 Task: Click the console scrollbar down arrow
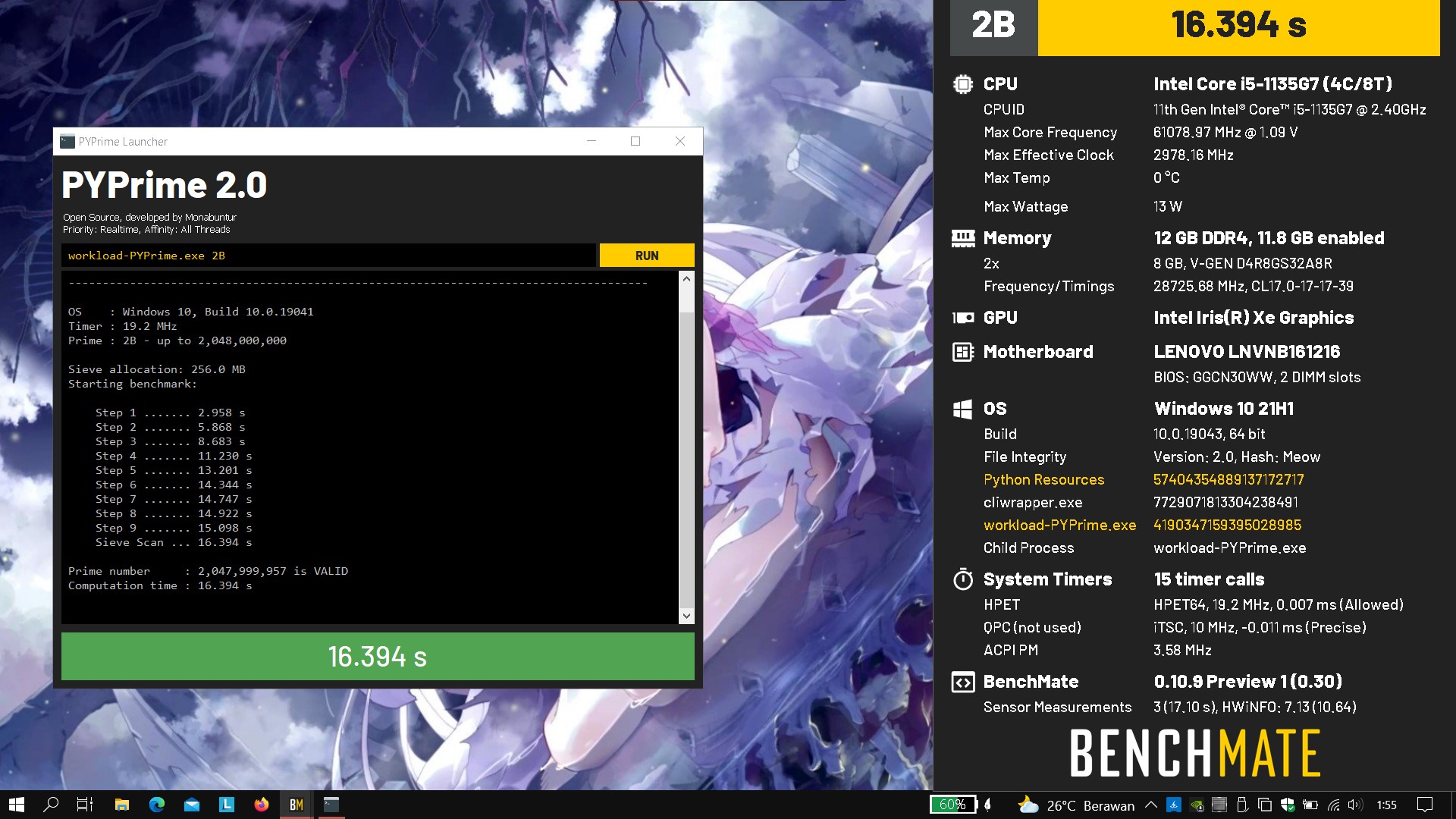(686, 616)
